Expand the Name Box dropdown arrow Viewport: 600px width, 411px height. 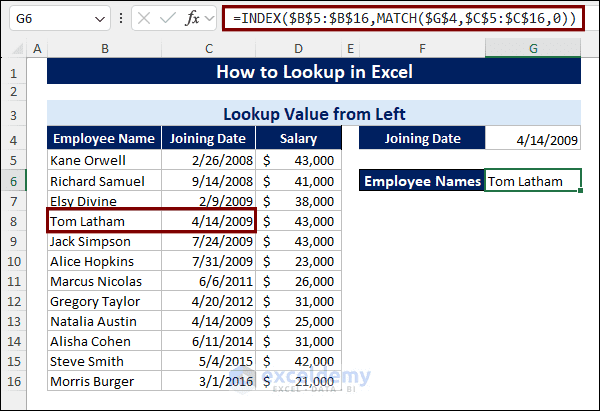100,19
